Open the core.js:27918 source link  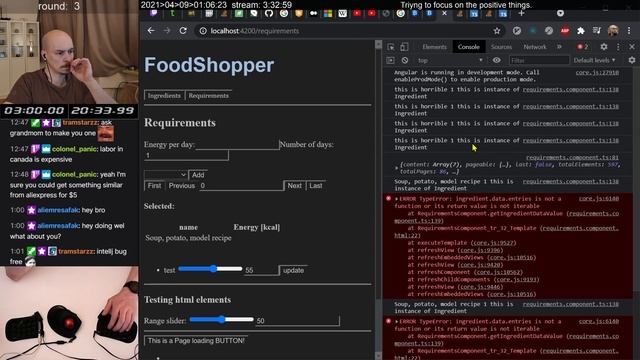[597, 72]
